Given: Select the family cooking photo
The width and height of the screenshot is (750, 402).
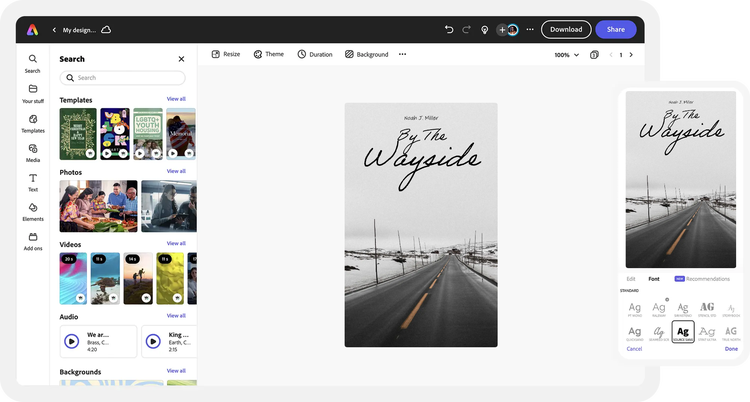Looking at the screenshot, I should point(99,206).
